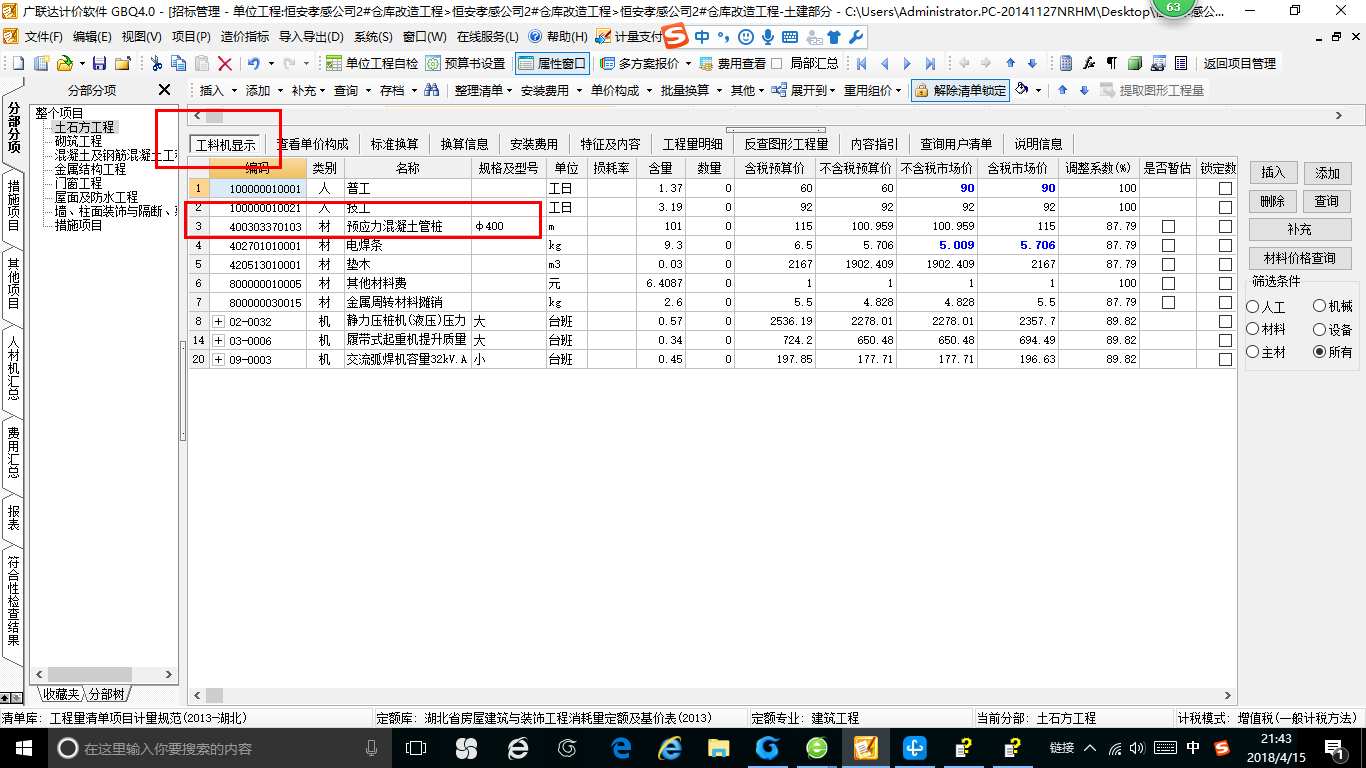Click 返回项目管理 button
Image resolution: width=1366 pixels, height=768 pixels.
click(x=1239, y=63)
